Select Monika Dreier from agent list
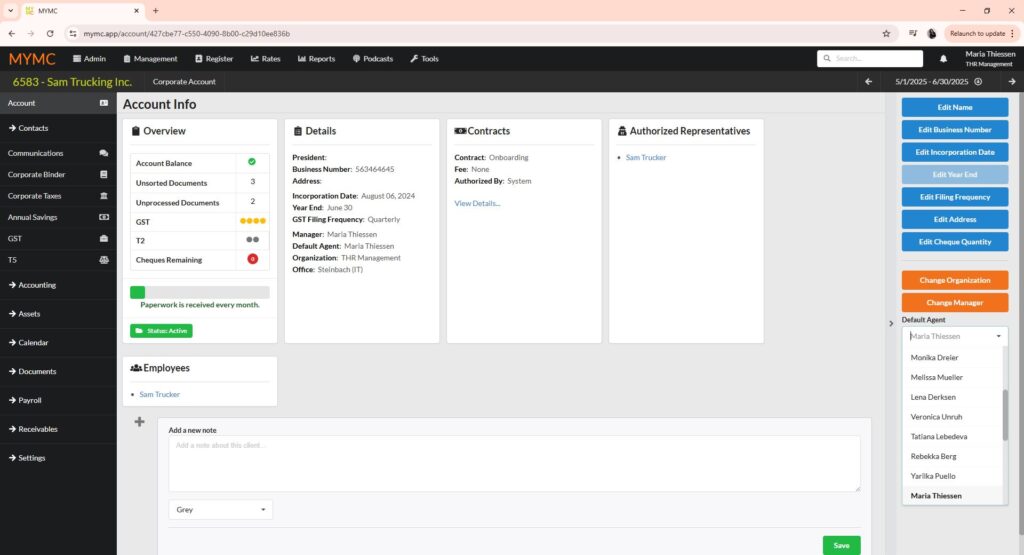The width and height of the screenshot is (1024, 555). pyautogui.click(x=952, y=357)
